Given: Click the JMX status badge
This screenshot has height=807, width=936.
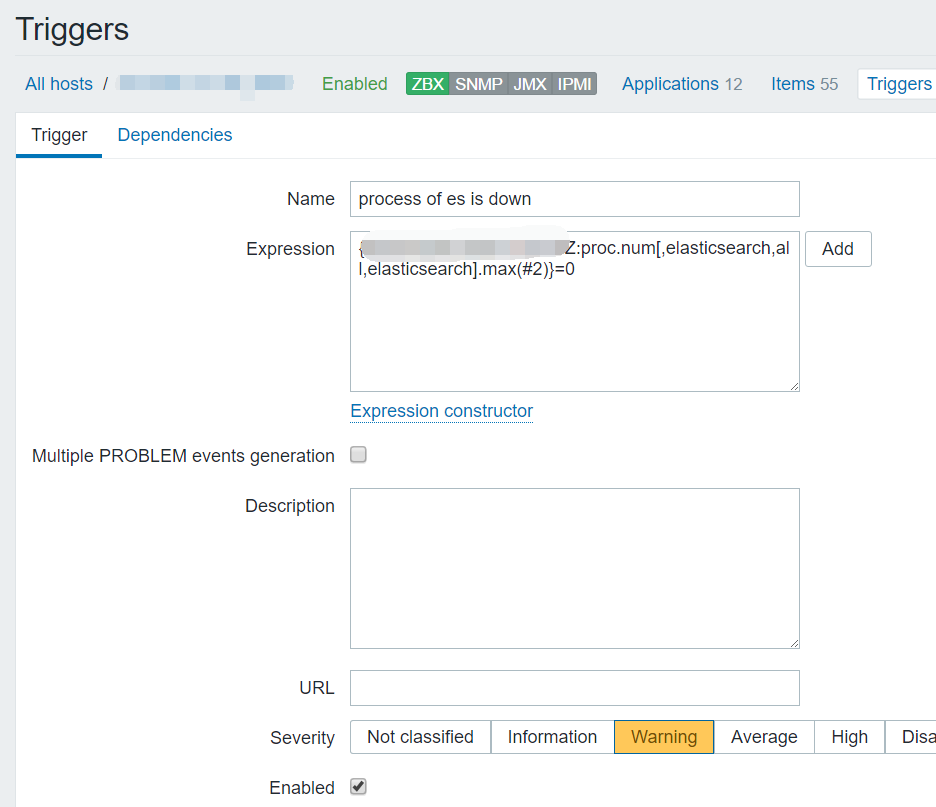Looking at the screenshot, I should point(530,84).
